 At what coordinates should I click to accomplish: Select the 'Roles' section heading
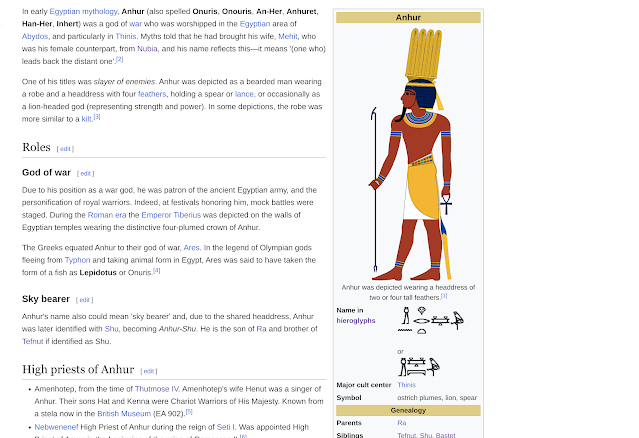point(36,147)
